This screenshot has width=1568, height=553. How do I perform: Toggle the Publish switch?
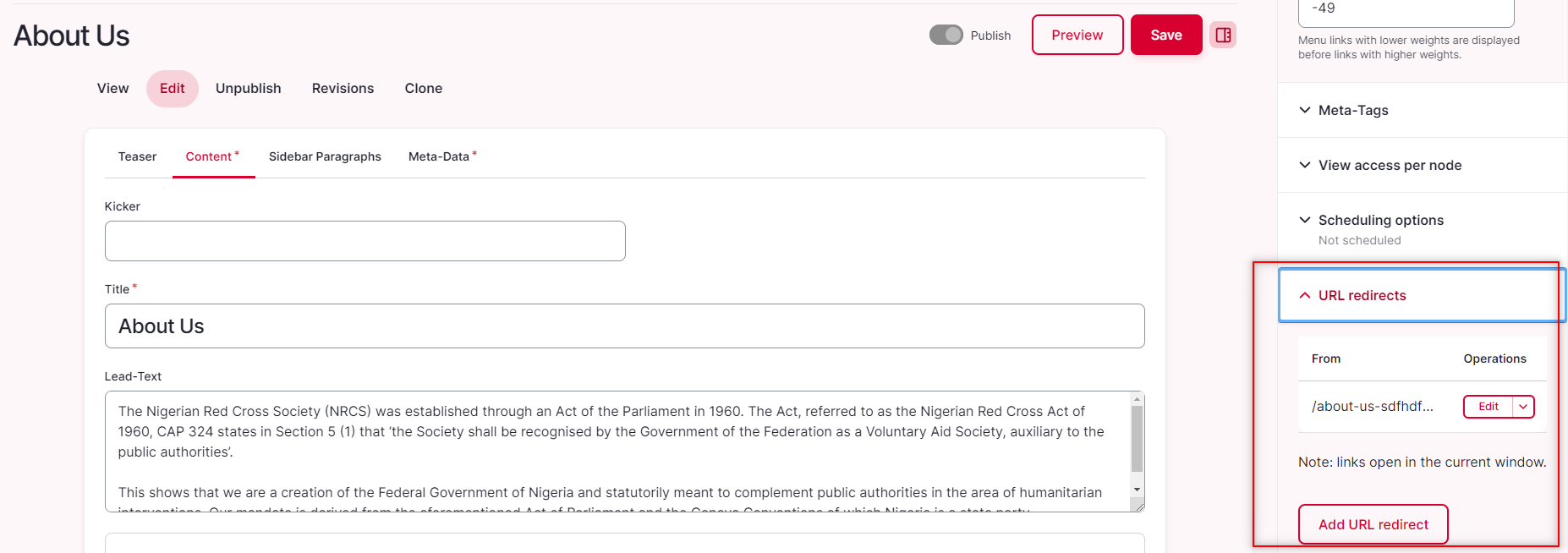(946, 35)
